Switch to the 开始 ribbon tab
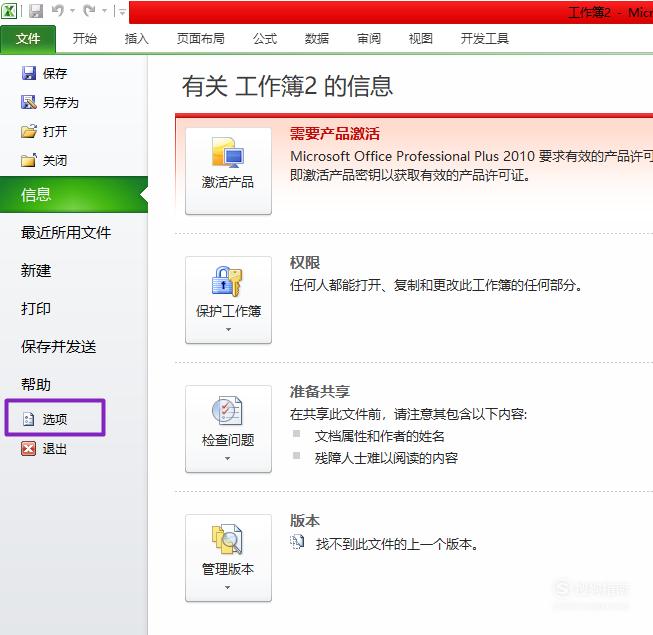This screenshot has width=653, height=635. click(85, 39)
